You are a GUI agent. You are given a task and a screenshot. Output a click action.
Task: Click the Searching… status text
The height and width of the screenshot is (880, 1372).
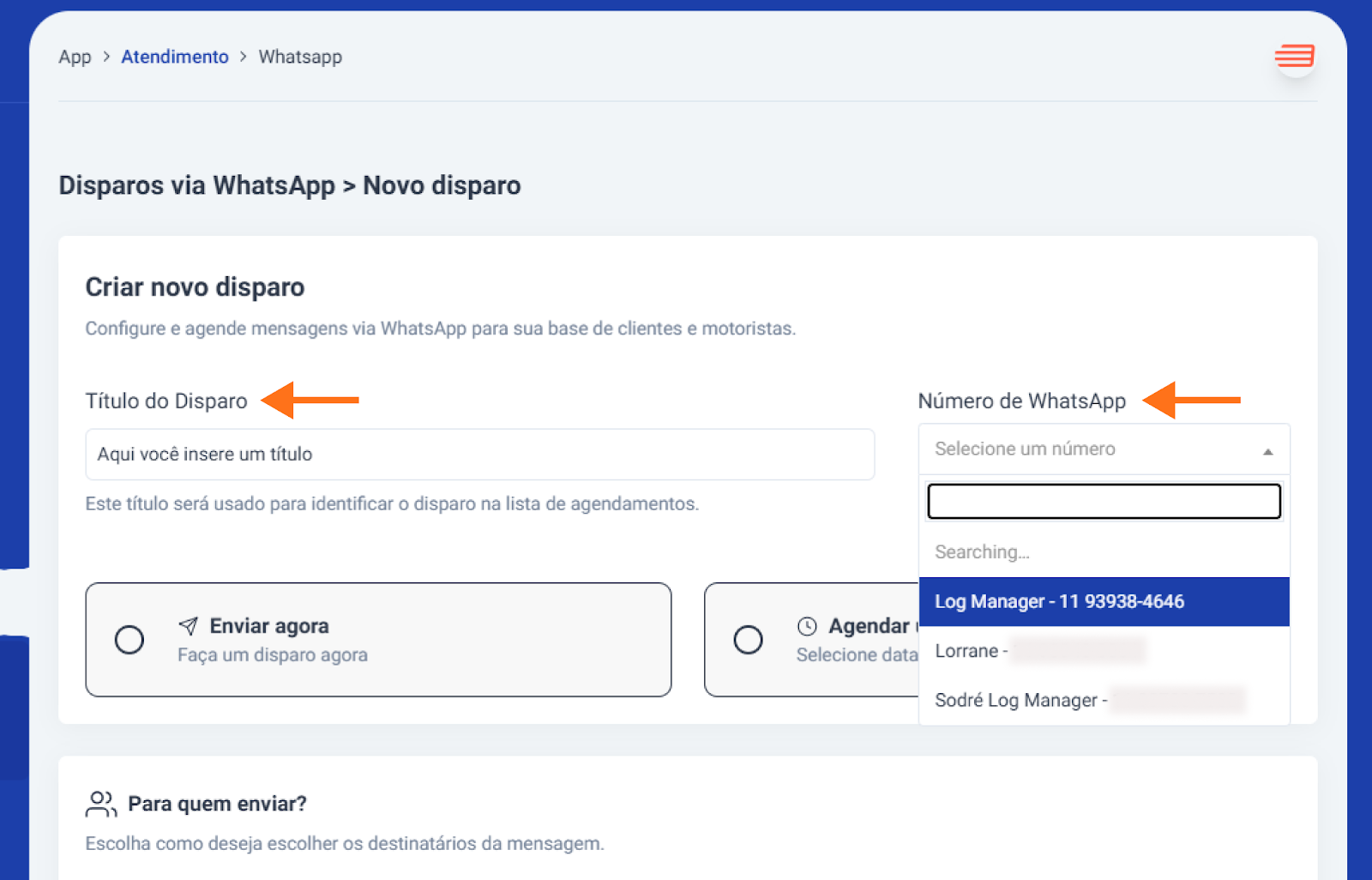click(982, 552)
